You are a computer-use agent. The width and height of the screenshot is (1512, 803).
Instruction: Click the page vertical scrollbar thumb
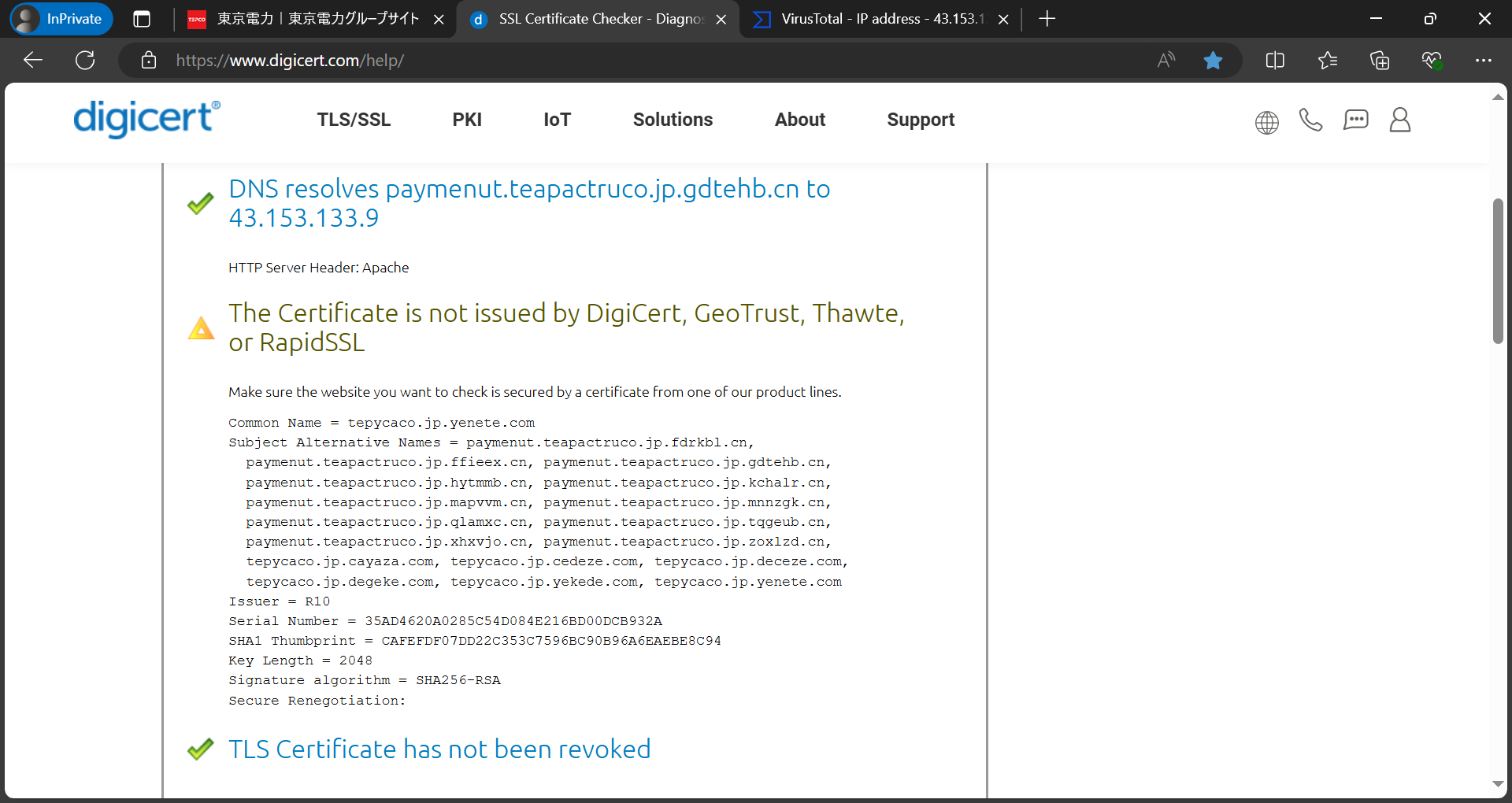[1498, 271]
